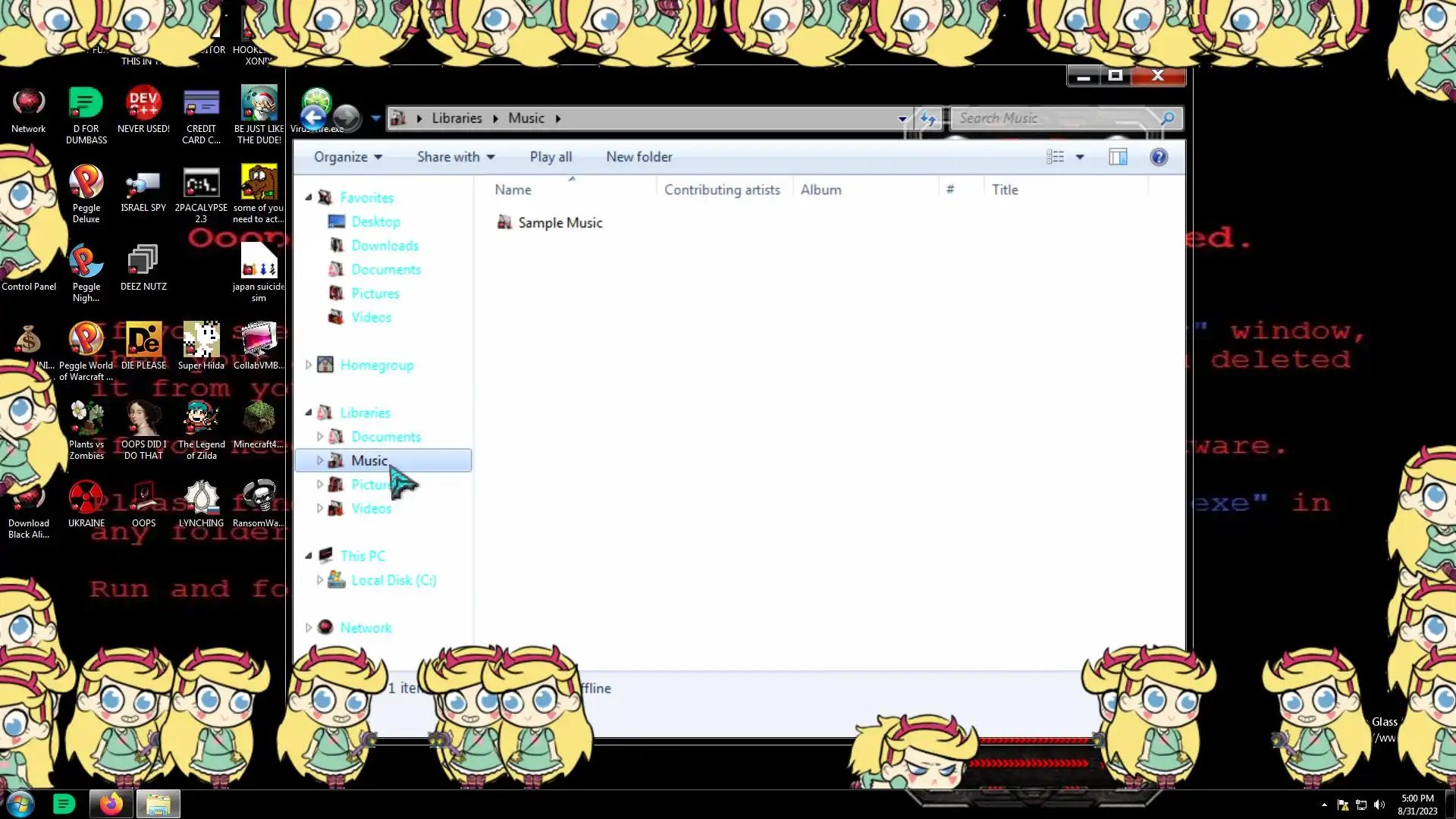This screenshot has height=819, width=1456.
Task: Click the Back navigation arrow
Action: (313, 118)
